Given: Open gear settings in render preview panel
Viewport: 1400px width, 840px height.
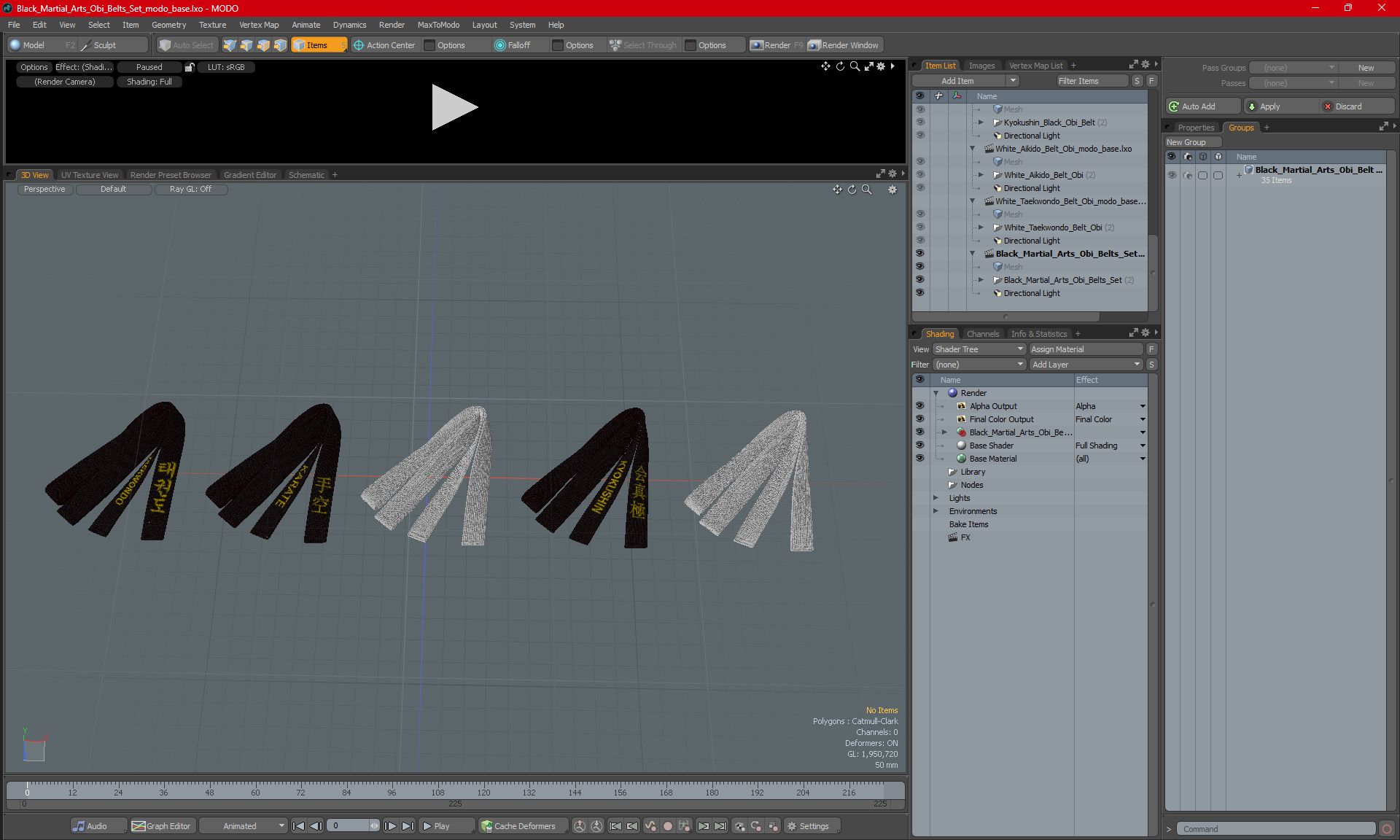Looking at the screenshot, I should [x=881, y=66].
